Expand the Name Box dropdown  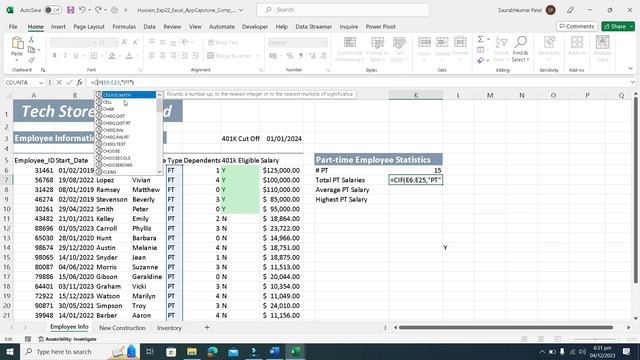[x=40, y=82]
